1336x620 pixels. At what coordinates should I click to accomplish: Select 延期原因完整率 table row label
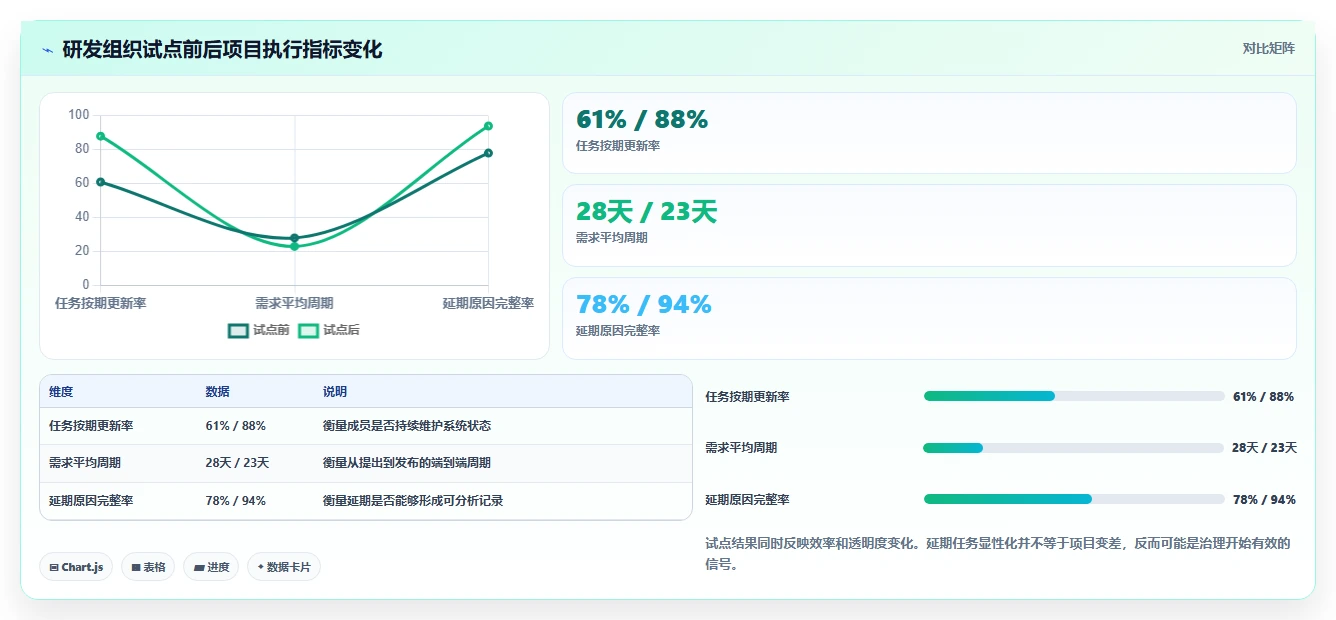tap(91, 501)
